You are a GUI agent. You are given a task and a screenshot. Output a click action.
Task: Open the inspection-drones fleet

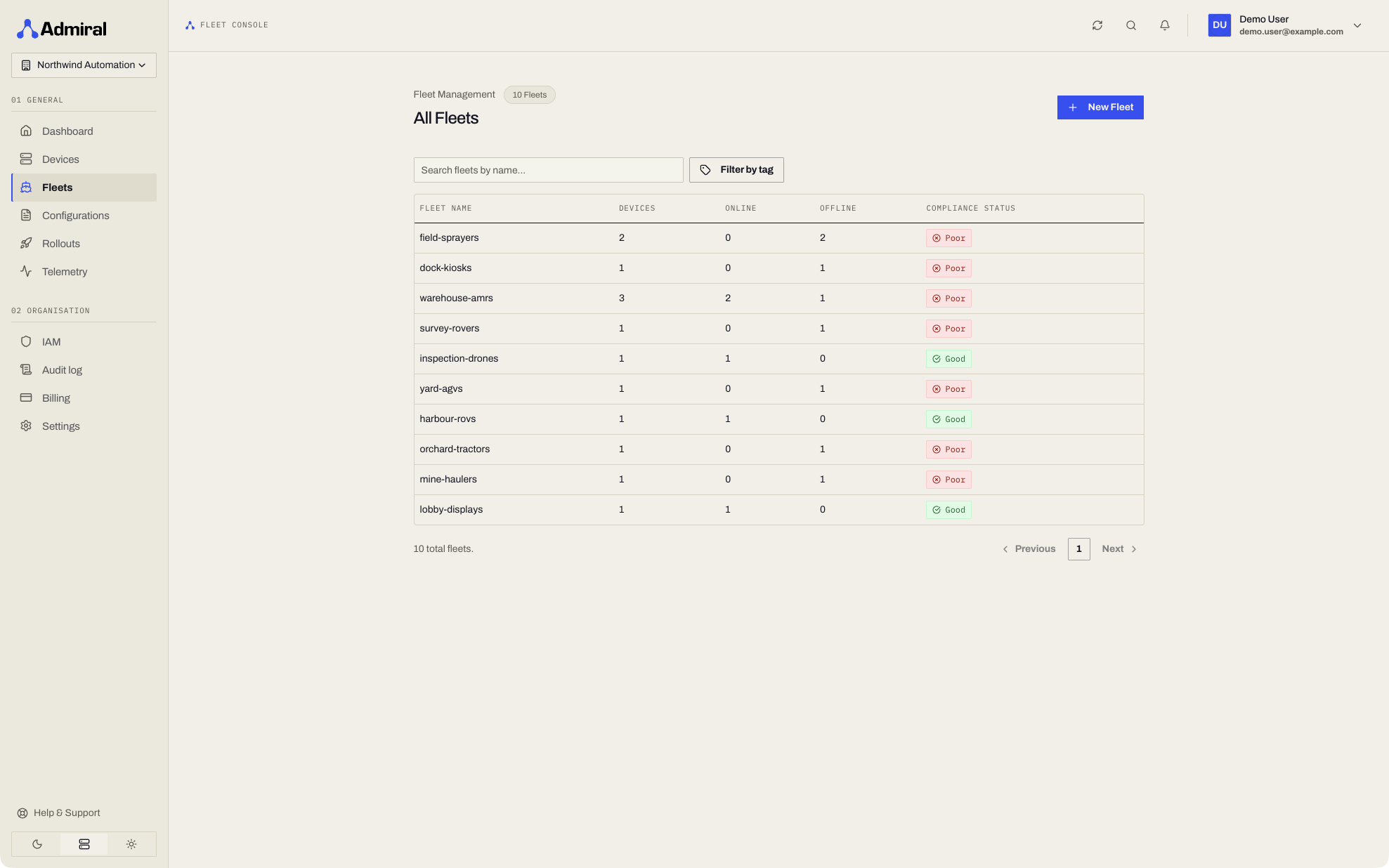point(778,359)
